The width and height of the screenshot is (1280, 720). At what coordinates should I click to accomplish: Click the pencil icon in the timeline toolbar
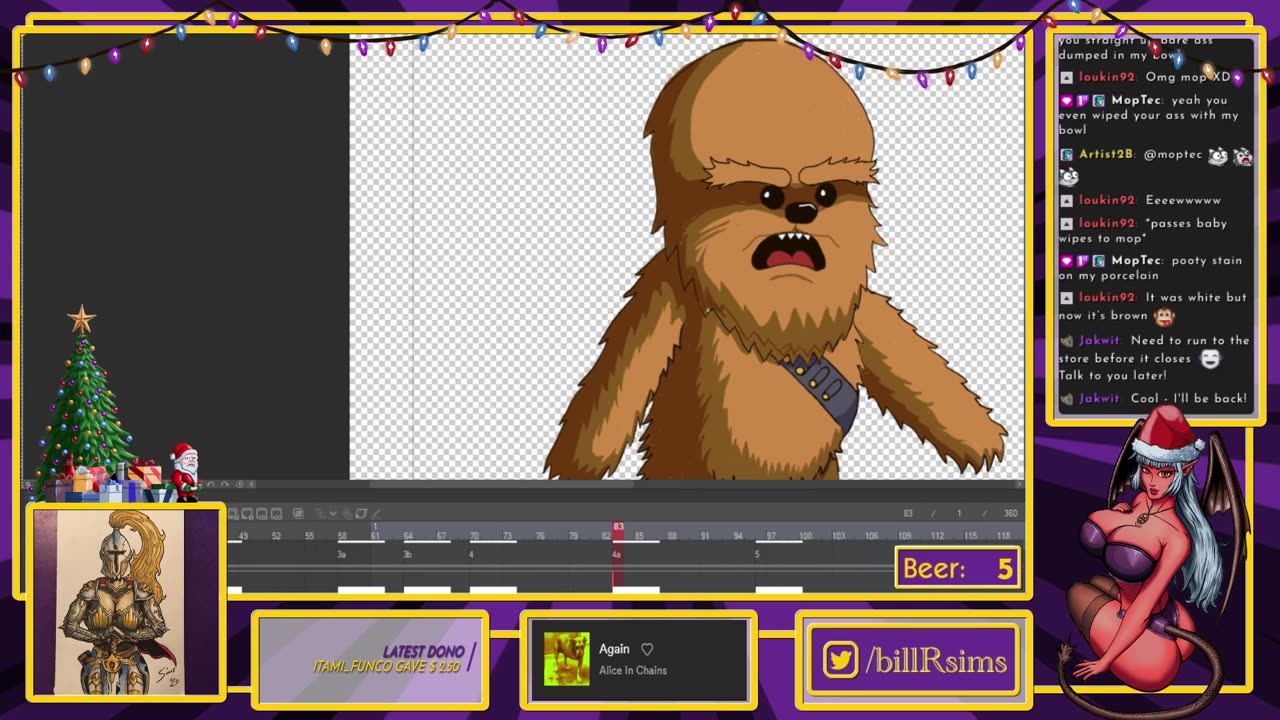click(x=376, y=514)
